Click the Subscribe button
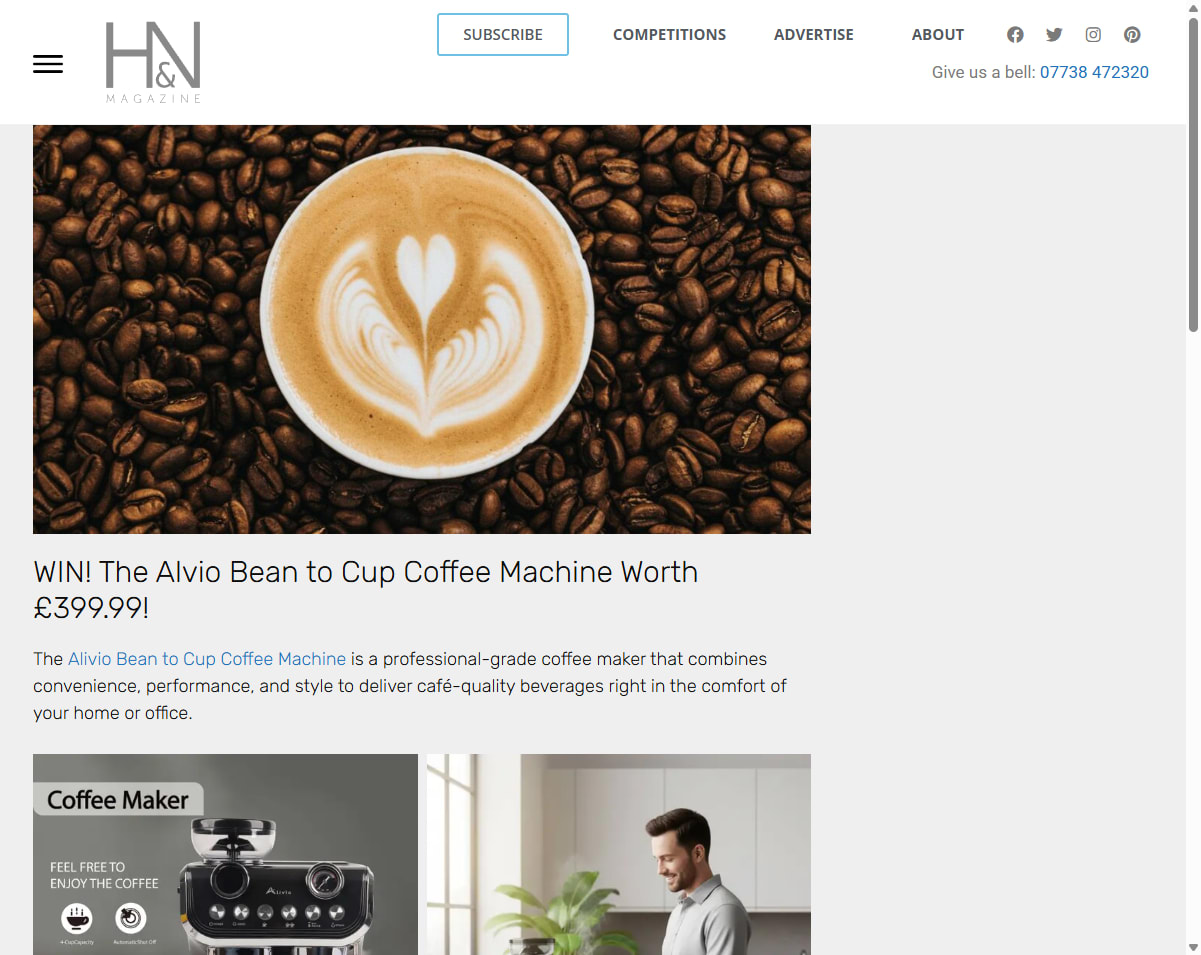This screenshot has height=955, width=1201. click(x=503, y=35)
